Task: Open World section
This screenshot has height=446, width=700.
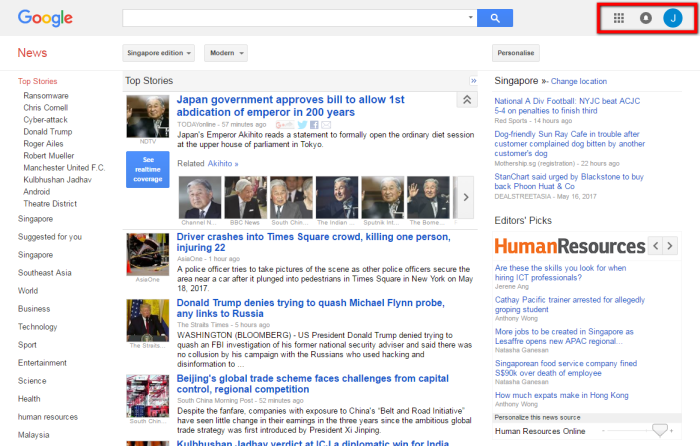Action: (28, 291)
